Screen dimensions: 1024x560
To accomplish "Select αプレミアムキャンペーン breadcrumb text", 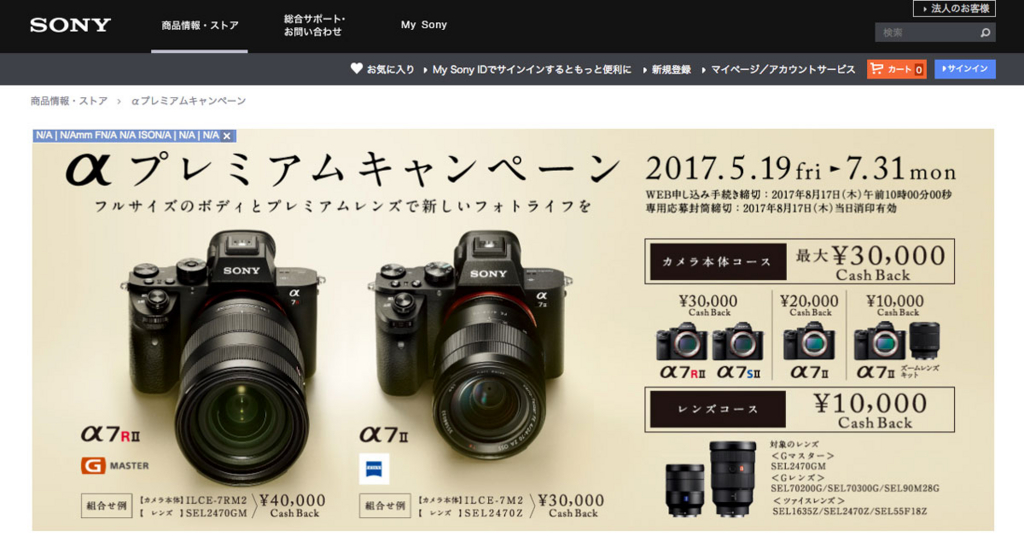I will click(x=188, y=101).
